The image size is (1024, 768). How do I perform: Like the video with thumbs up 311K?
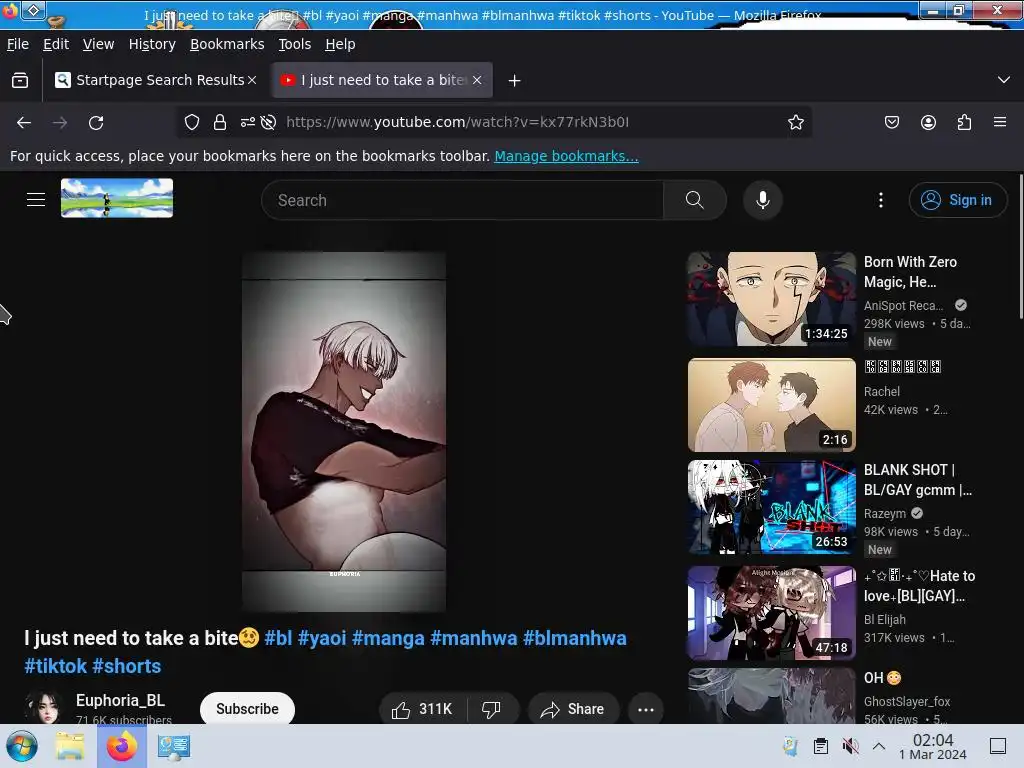pyautogui.click(x=422, y=709)
